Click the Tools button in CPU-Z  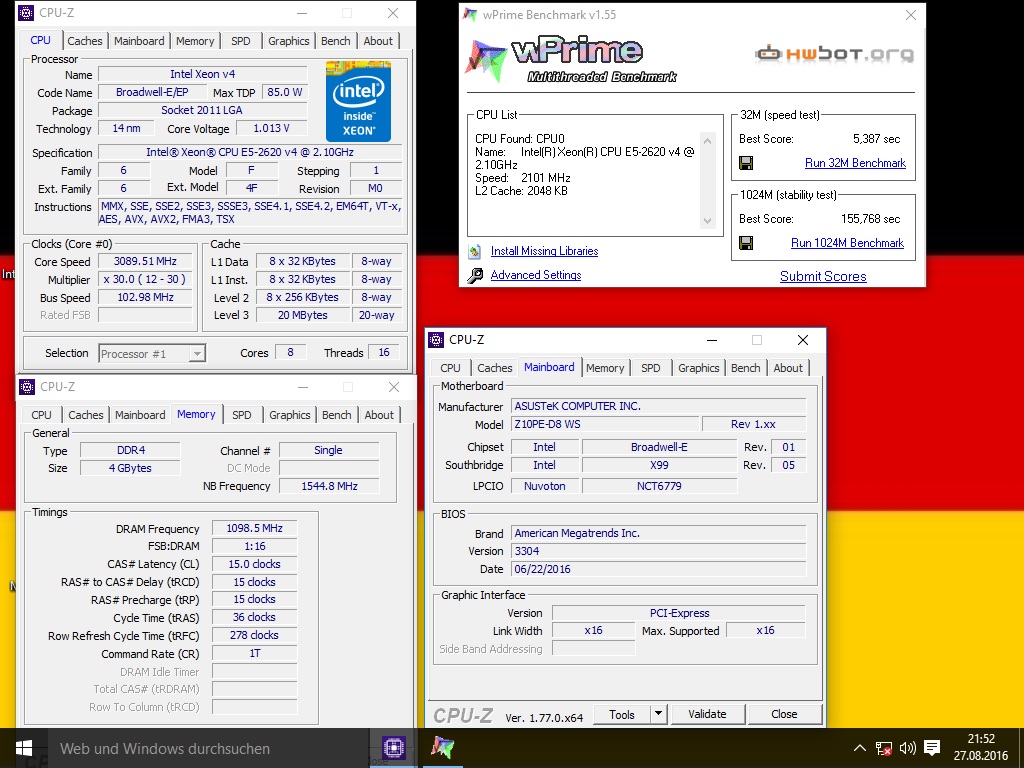tap(622, 714)
